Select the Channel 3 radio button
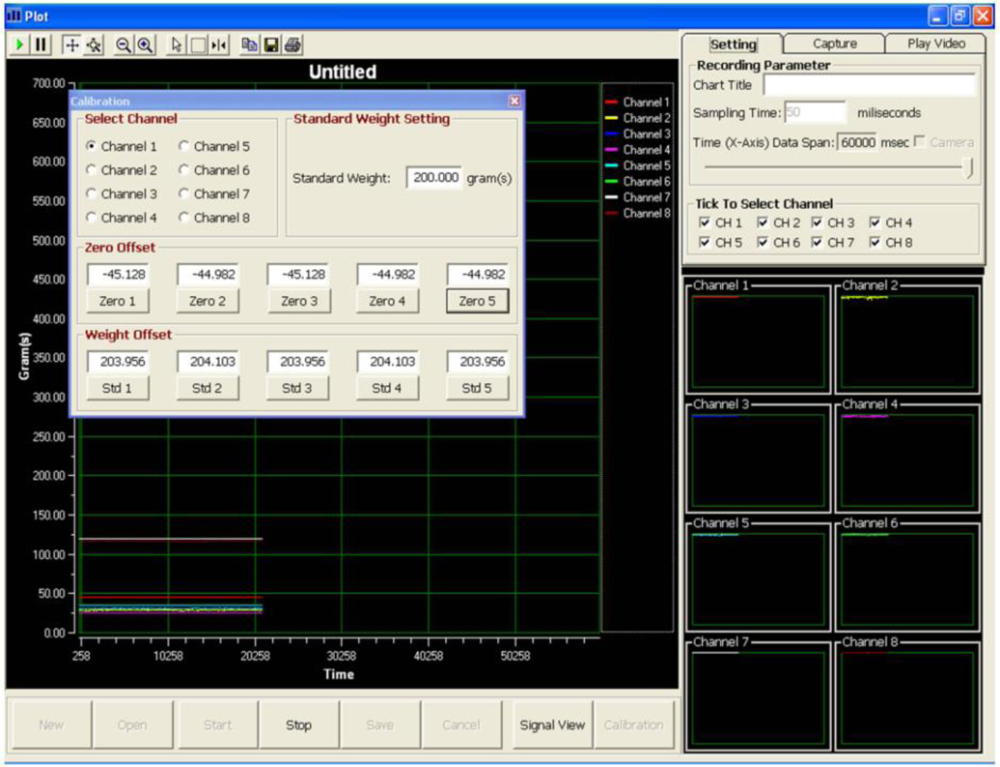The image size is (1000, 767). point(92,194)
